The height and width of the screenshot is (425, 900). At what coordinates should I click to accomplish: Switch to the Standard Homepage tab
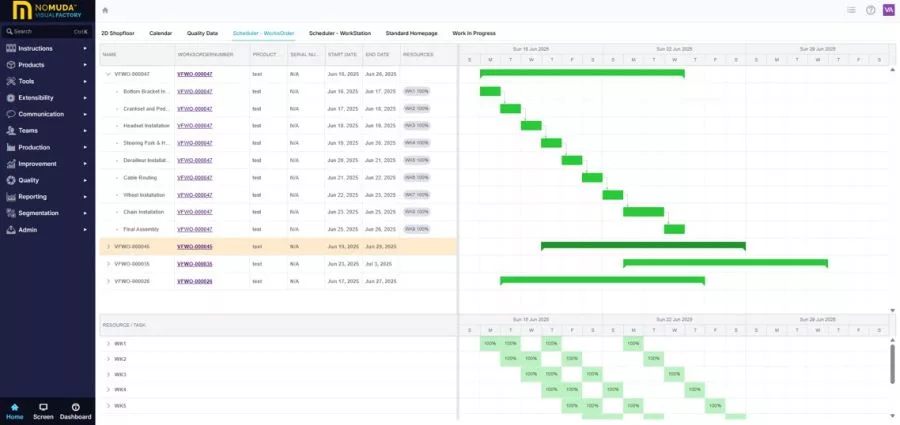[x=412, y=33]
